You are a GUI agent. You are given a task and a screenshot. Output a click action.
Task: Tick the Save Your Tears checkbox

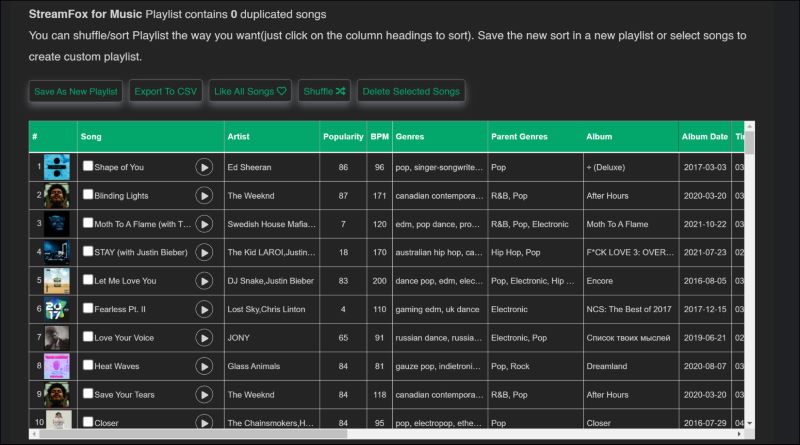point(88,393)
